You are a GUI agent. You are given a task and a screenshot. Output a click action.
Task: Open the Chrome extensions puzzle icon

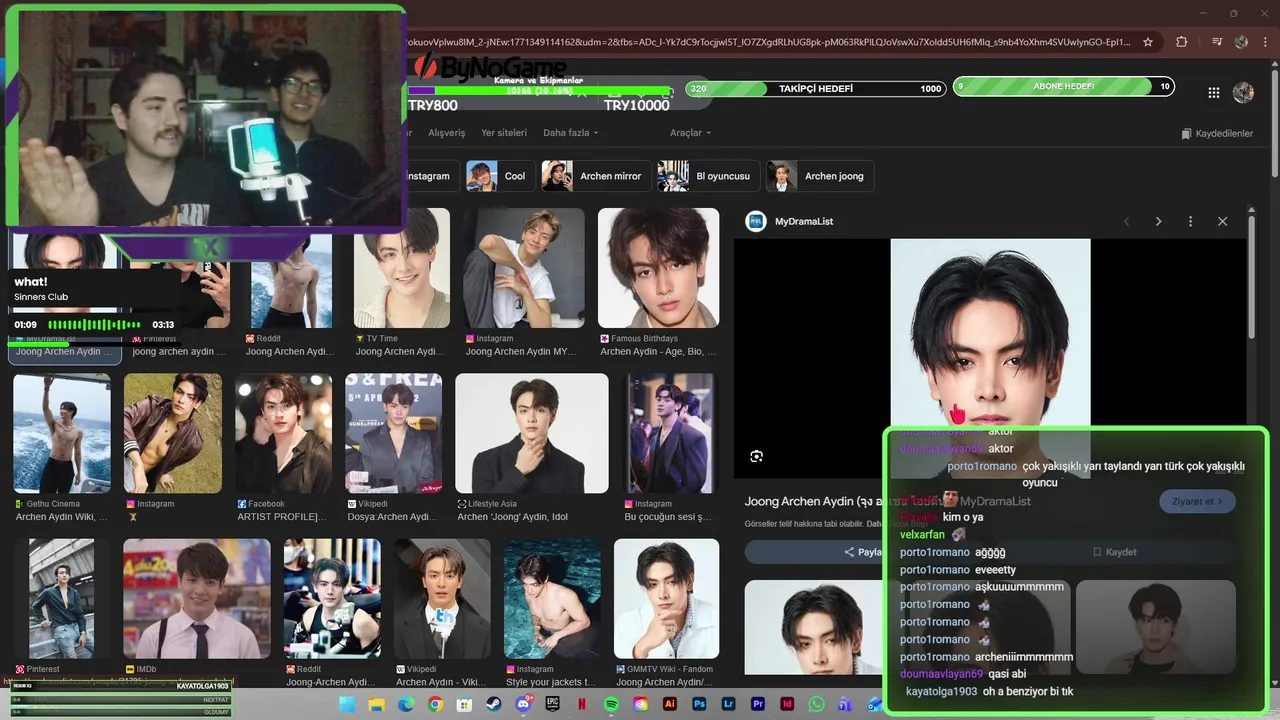click(x=1182, y=42)
